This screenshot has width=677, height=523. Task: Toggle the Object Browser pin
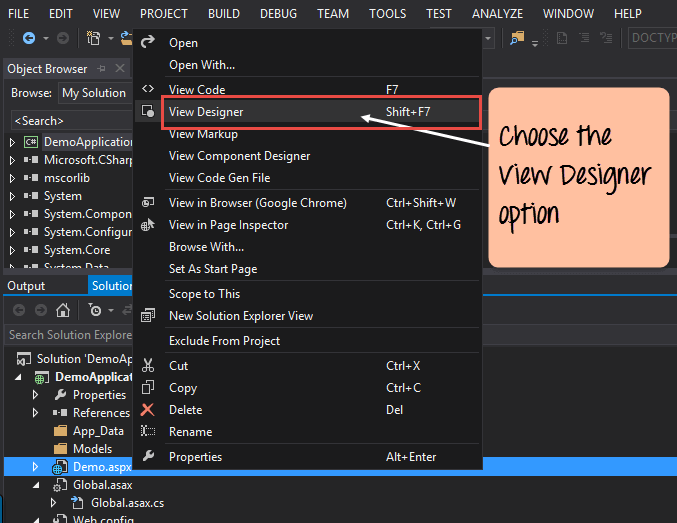(101, 69)
